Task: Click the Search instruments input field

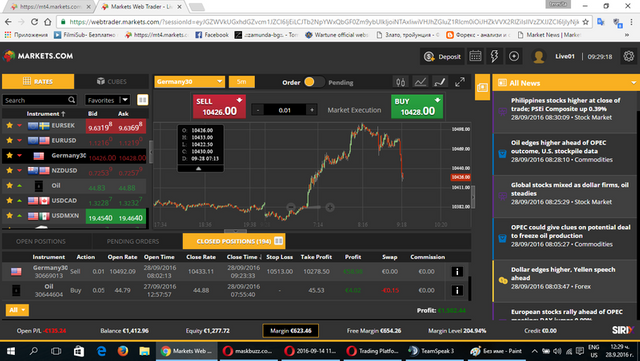Action: (36, 100)
